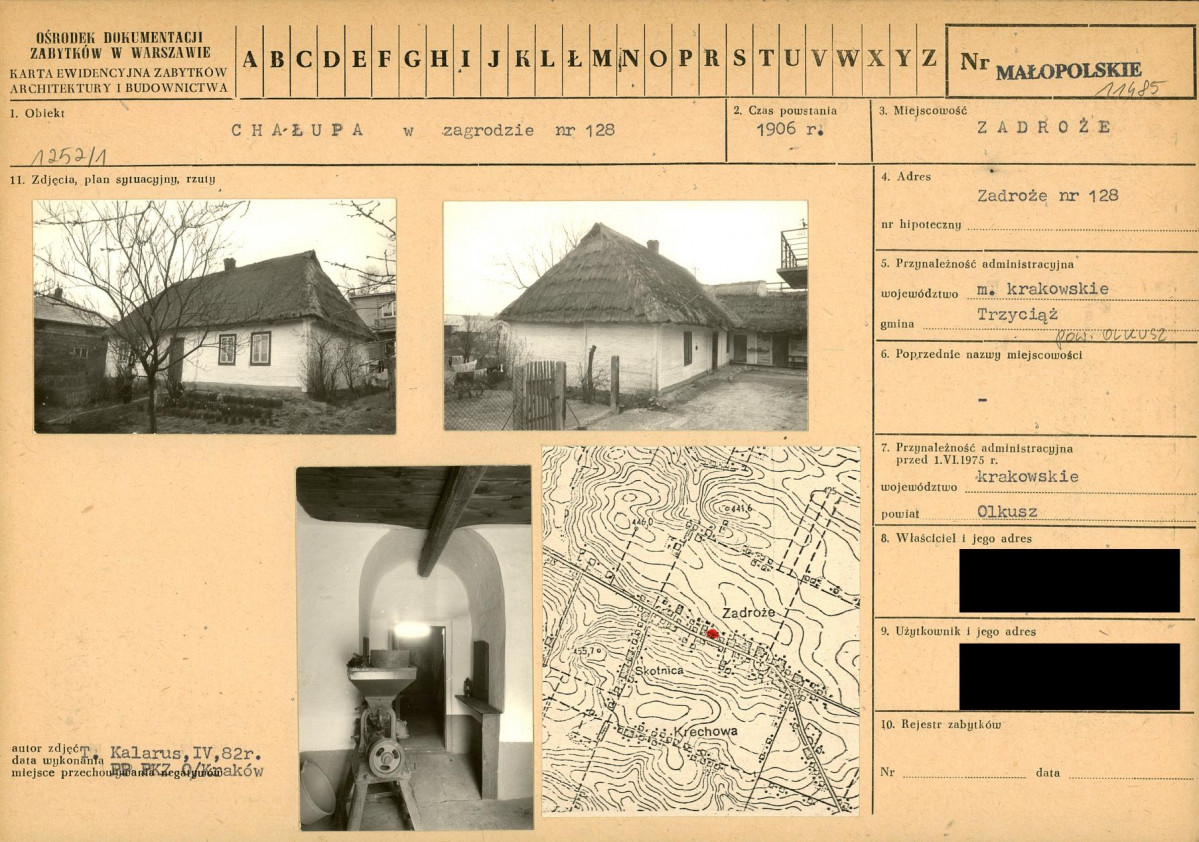This screenshot has height=842, width=1199.
Task: Click the Zadroże situational map
Action: [x=700, y=630]
